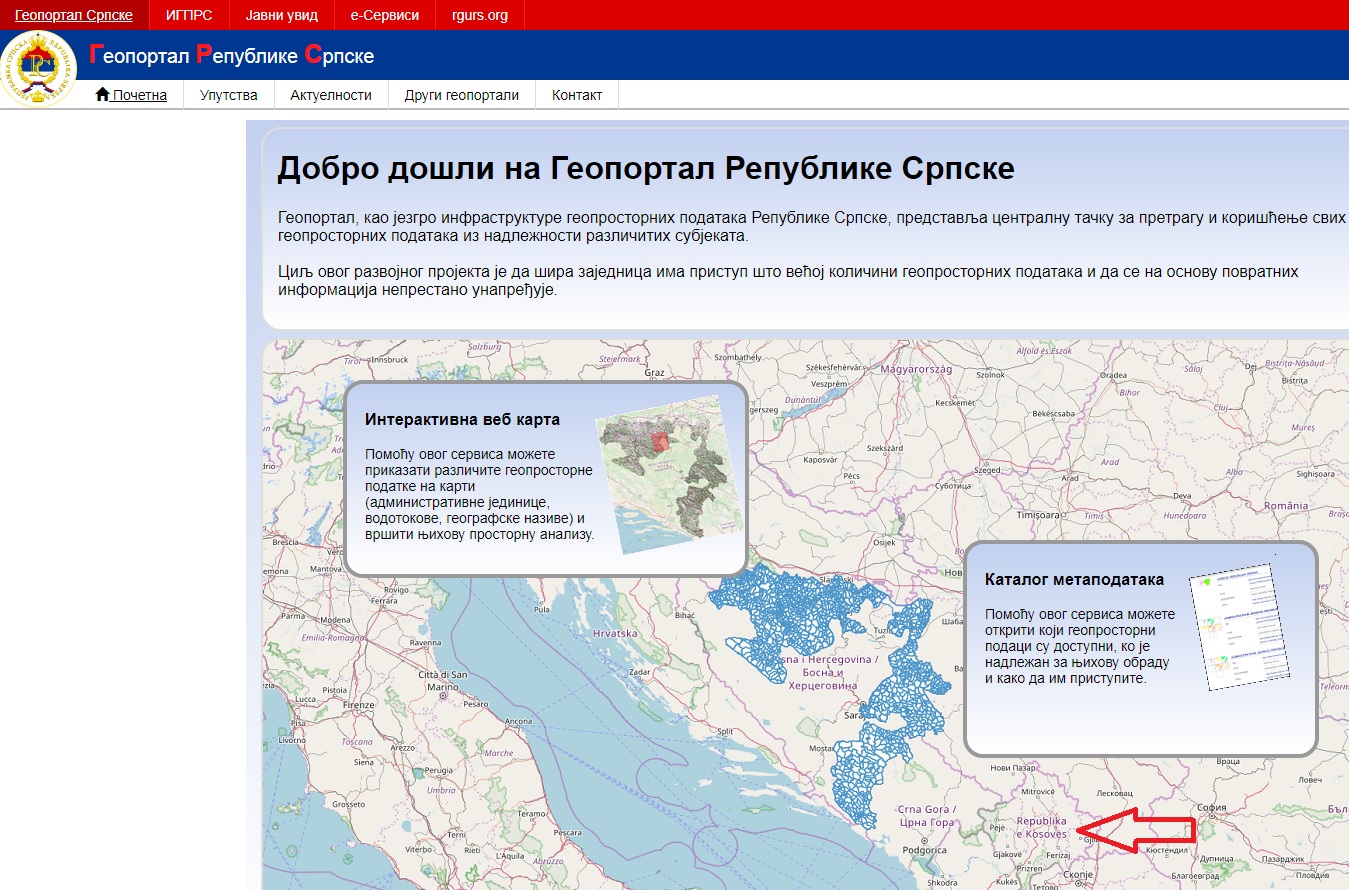Click the Firenze label on the map
This screenshot has width=1349, height=890.
pyautogui.click(x=357, y=704)
